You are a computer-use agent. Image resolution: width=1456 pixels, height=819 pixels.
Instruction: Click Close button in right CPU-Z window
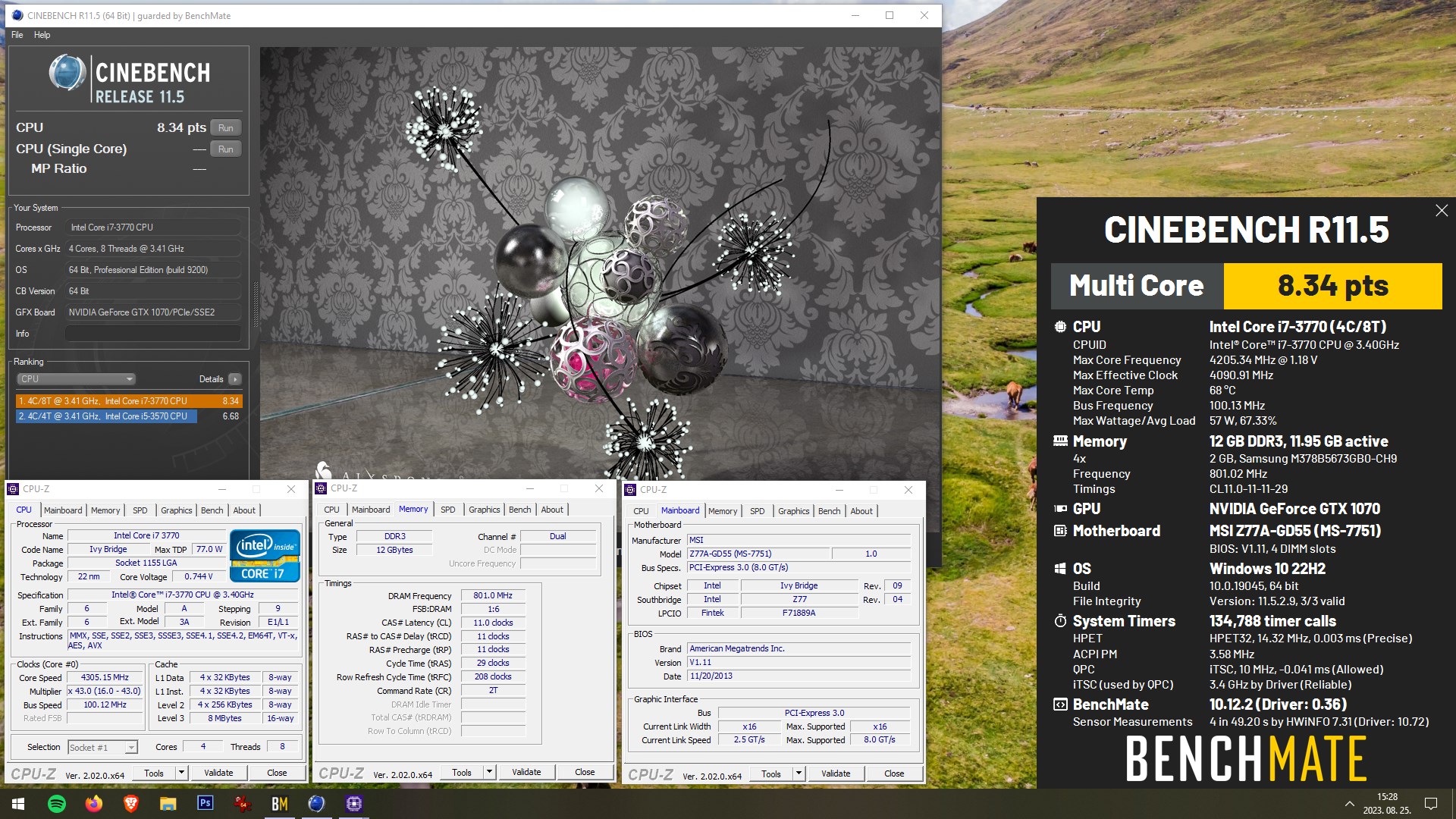click(x=894, y=773)
